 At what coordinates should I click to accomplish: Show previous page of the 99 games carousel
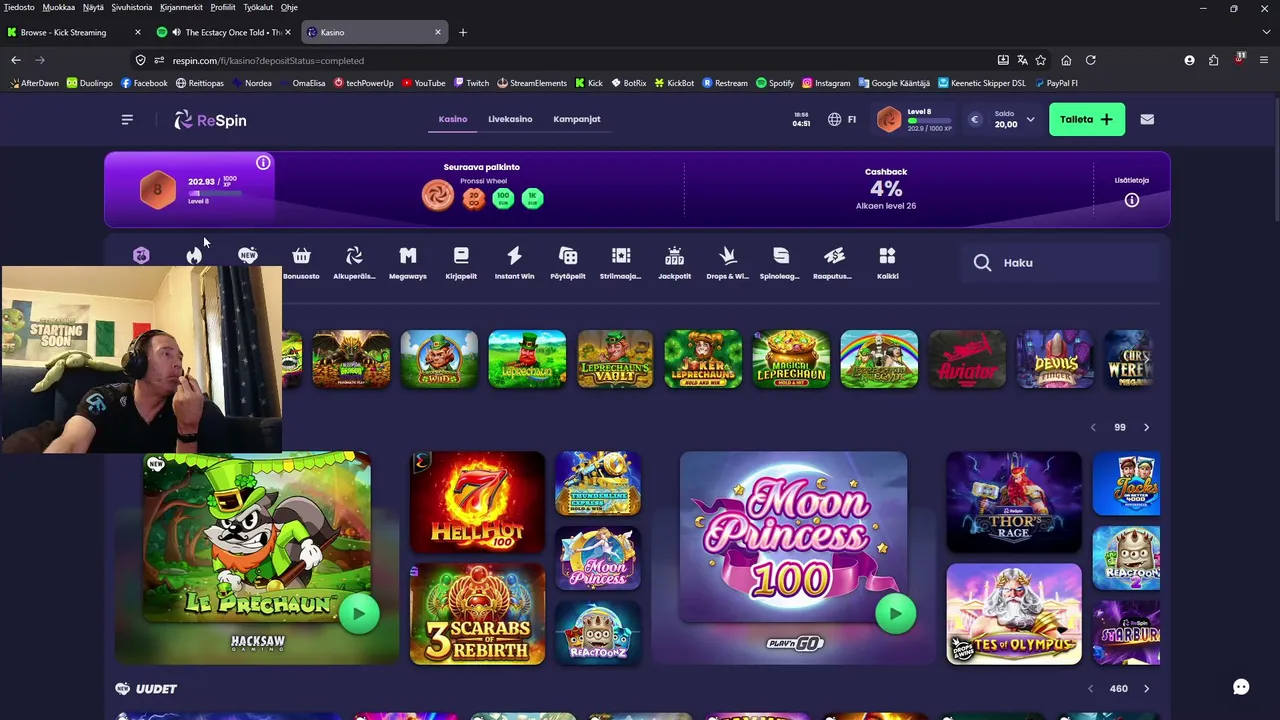[1093, 427]
